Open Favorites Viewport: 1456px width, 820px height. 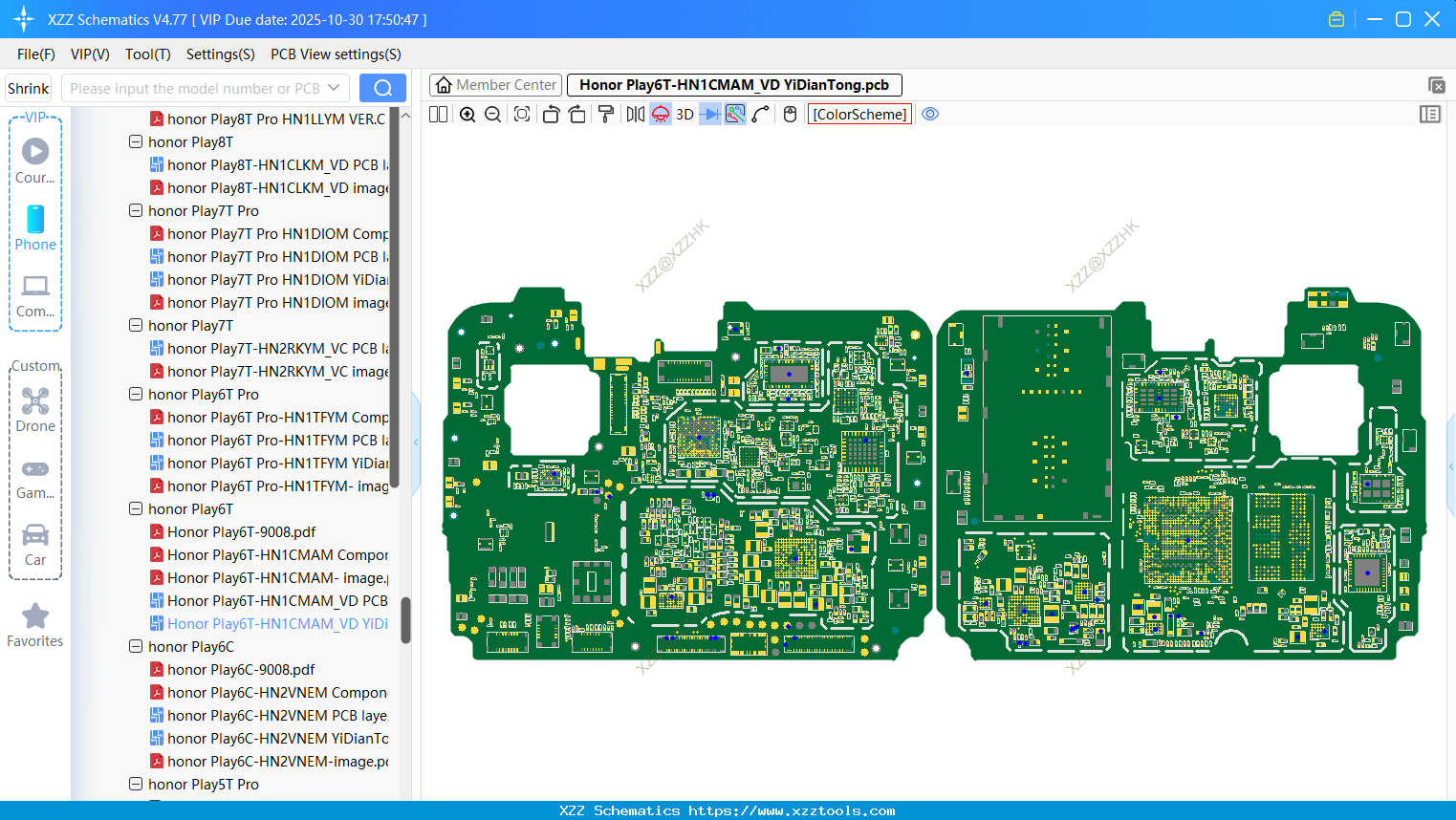pos(35,625)
